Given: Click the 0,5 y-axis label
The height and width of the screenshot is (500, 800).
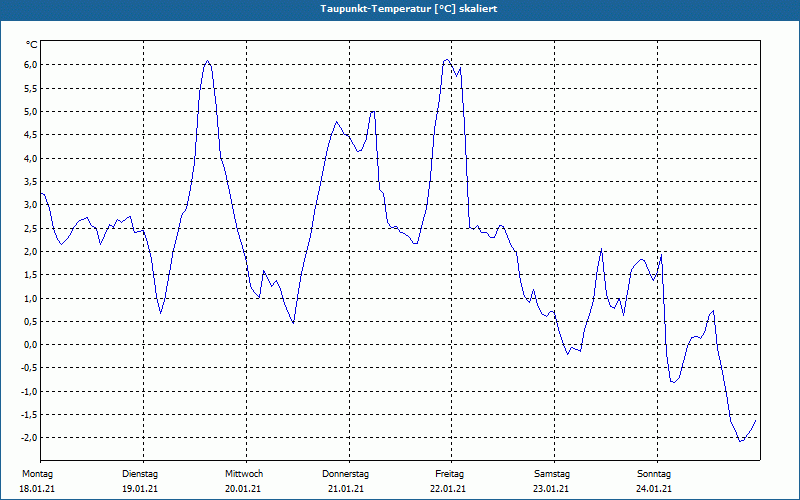Looking at the screenshot, I should pyautogui.click(x=30, y=321).
